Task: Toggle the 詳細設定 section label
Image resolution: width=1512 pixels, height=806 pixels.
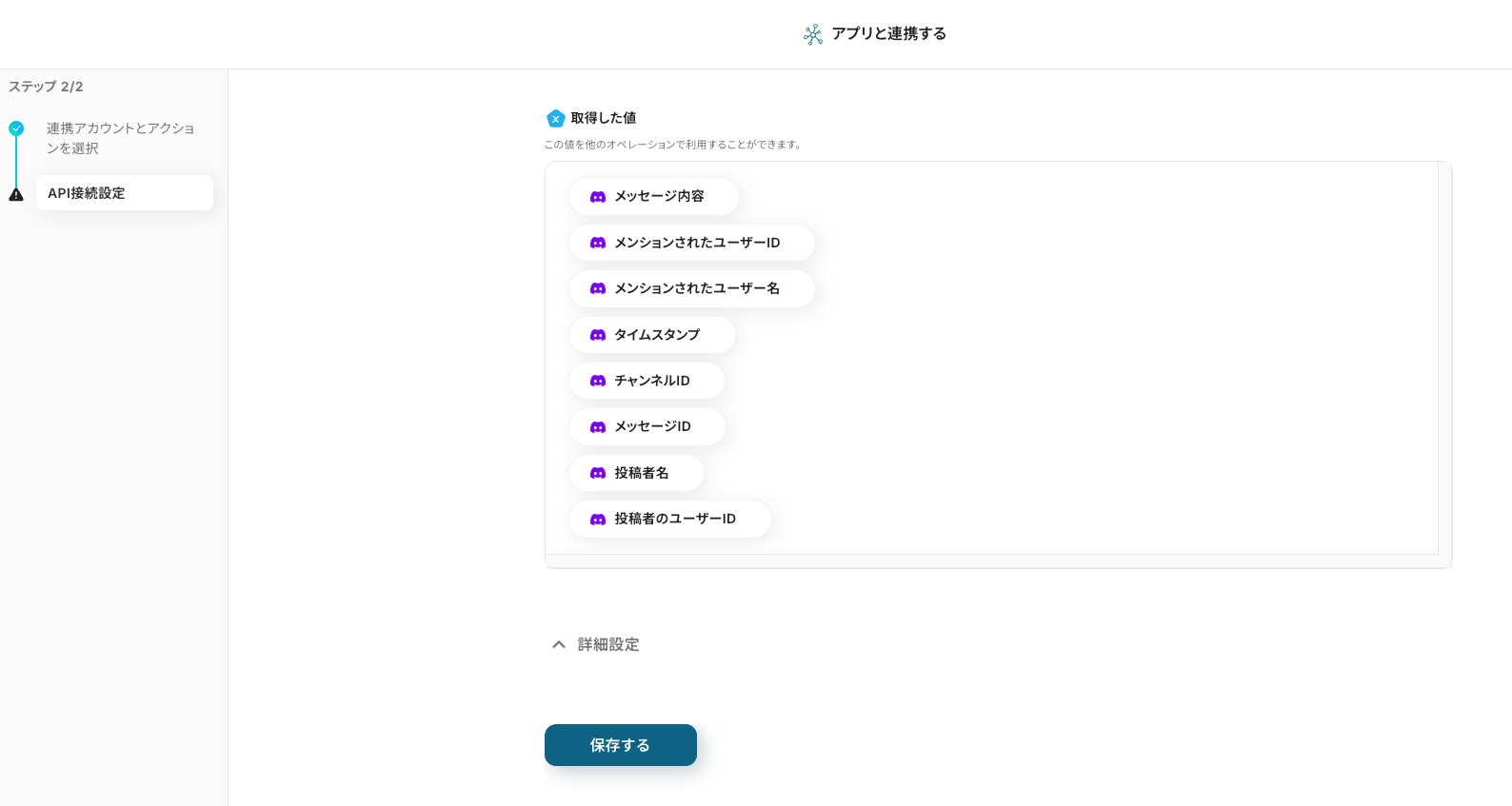Action: (x=608, y=644)
